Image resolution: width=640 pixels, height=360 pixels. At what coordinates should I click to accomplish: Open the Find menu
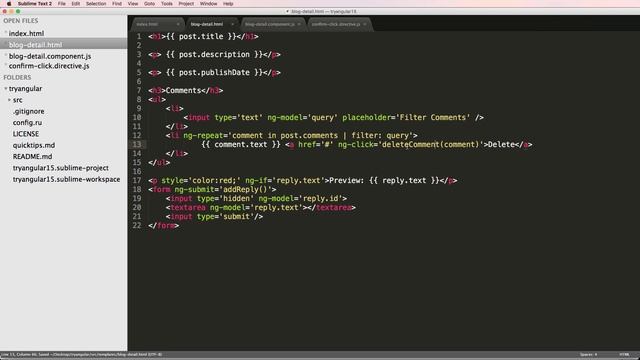[x=117, y=4]
